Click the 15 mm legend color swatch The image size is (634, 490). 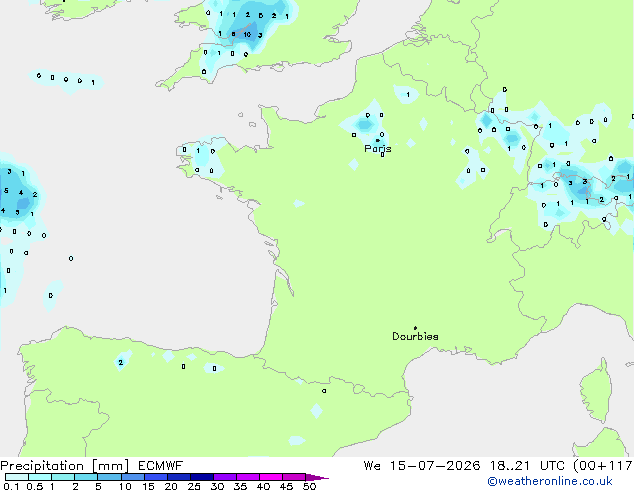156,477
